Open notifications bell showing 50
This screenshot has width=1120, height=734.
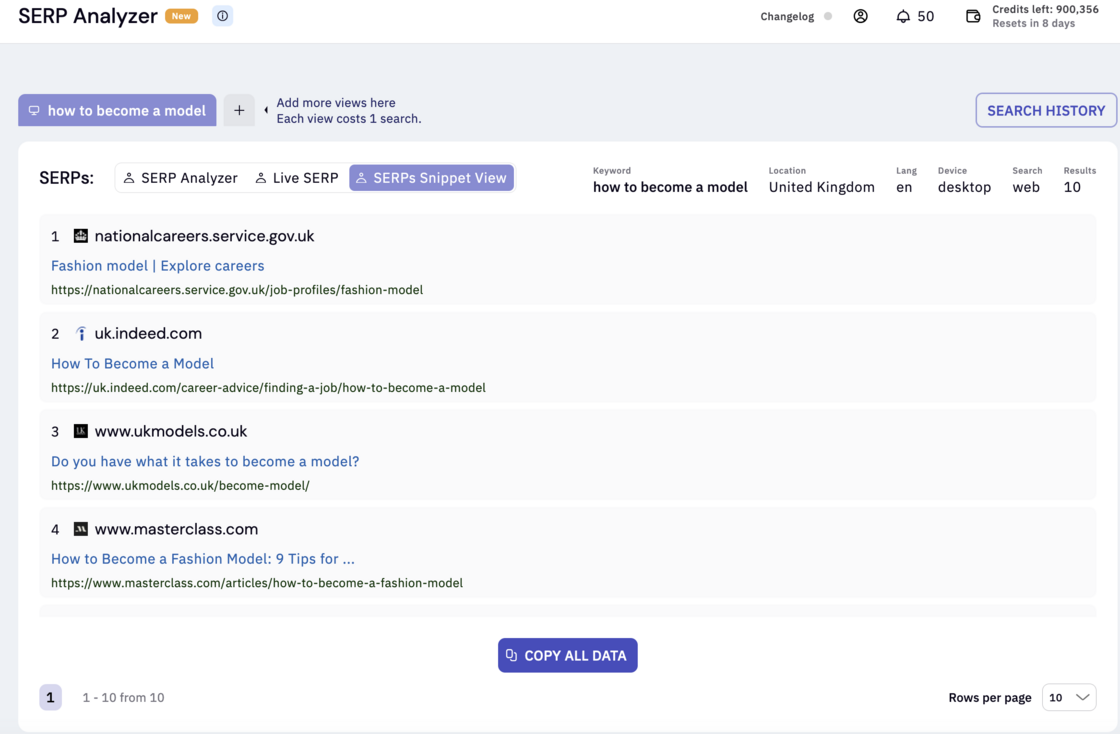point(915,16)
